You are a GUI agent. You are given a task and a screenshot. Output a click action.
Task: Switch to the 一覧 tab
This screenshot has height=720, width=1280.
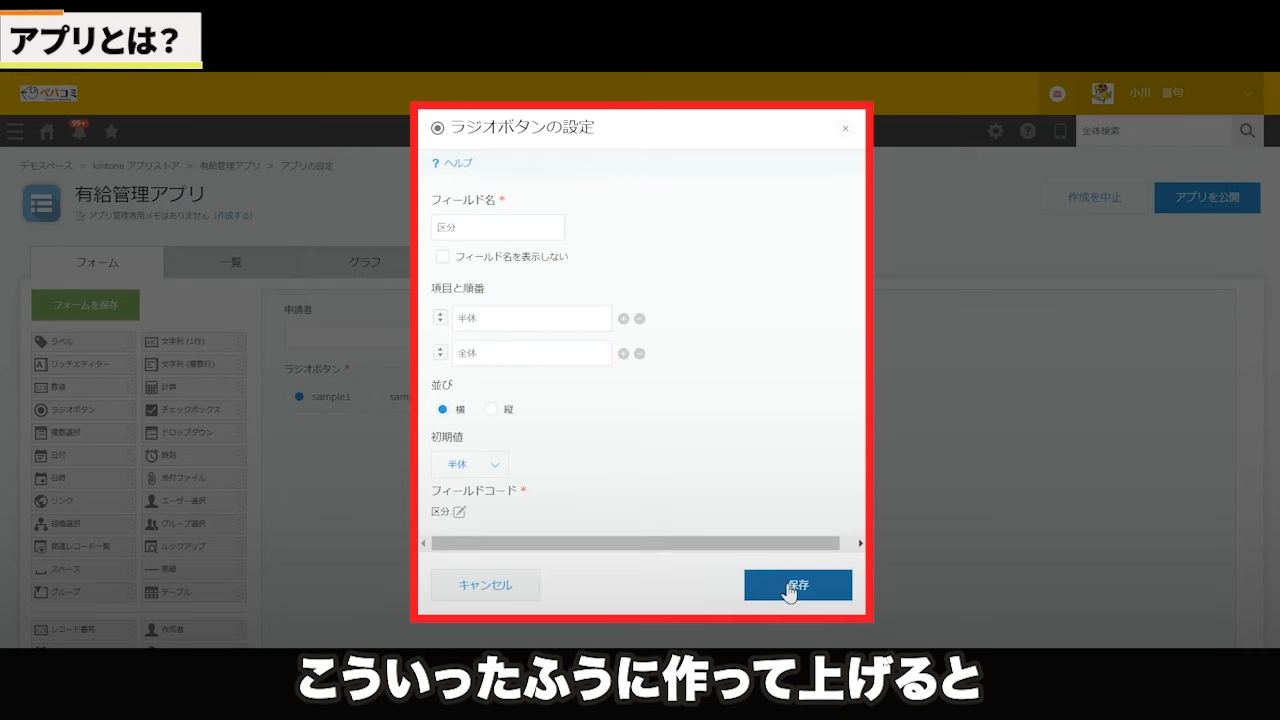[x=231, y=262]
